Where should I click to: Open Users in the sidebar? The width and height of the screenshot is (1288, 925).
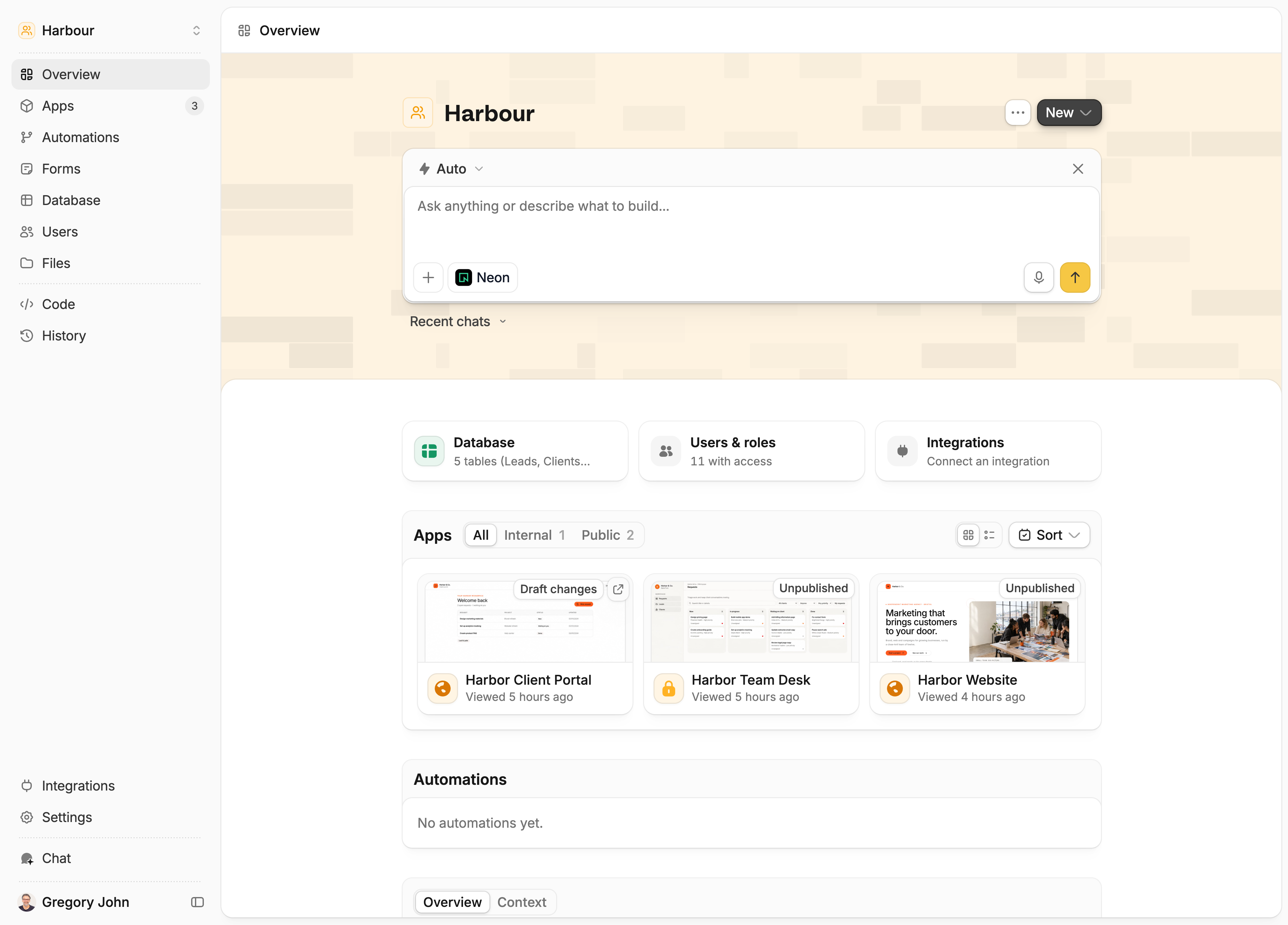coord(110,231)
